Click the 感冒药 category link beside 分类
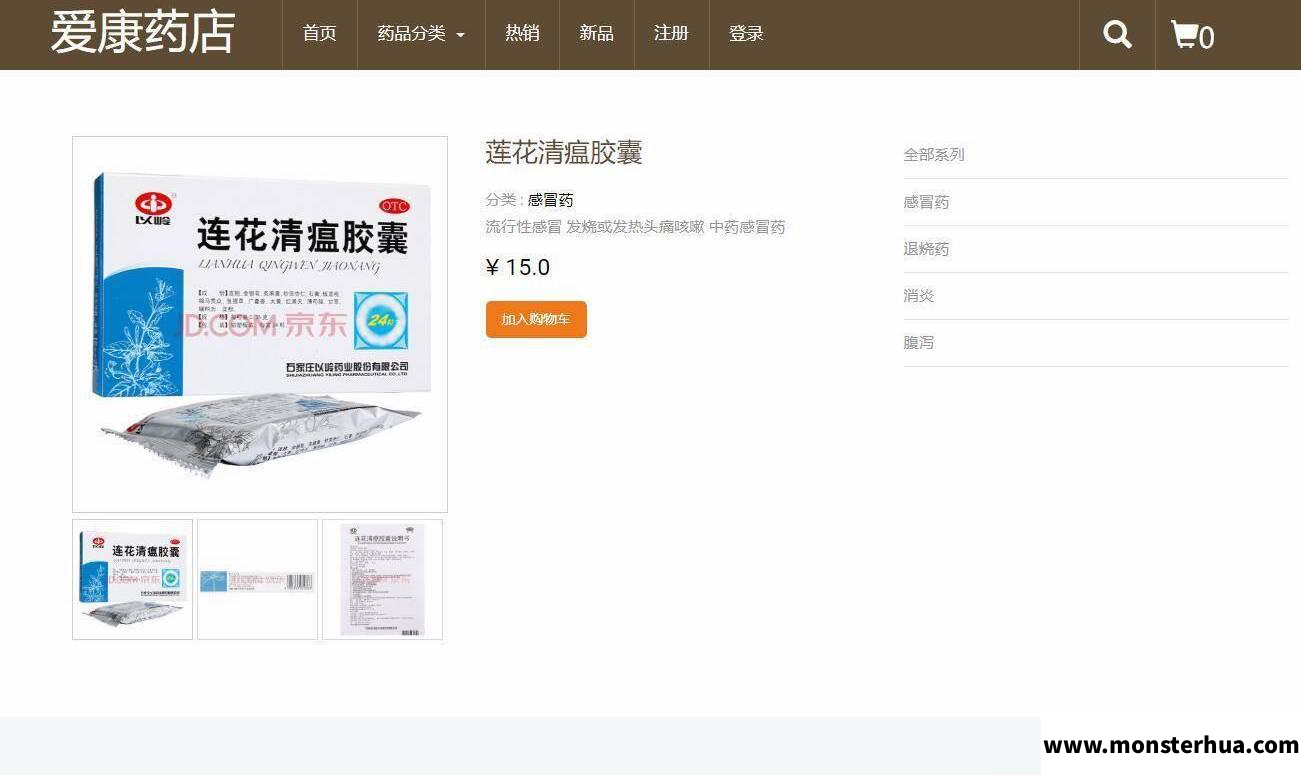Viewport: 1301px width, 775px height. (x=551, y=200)
